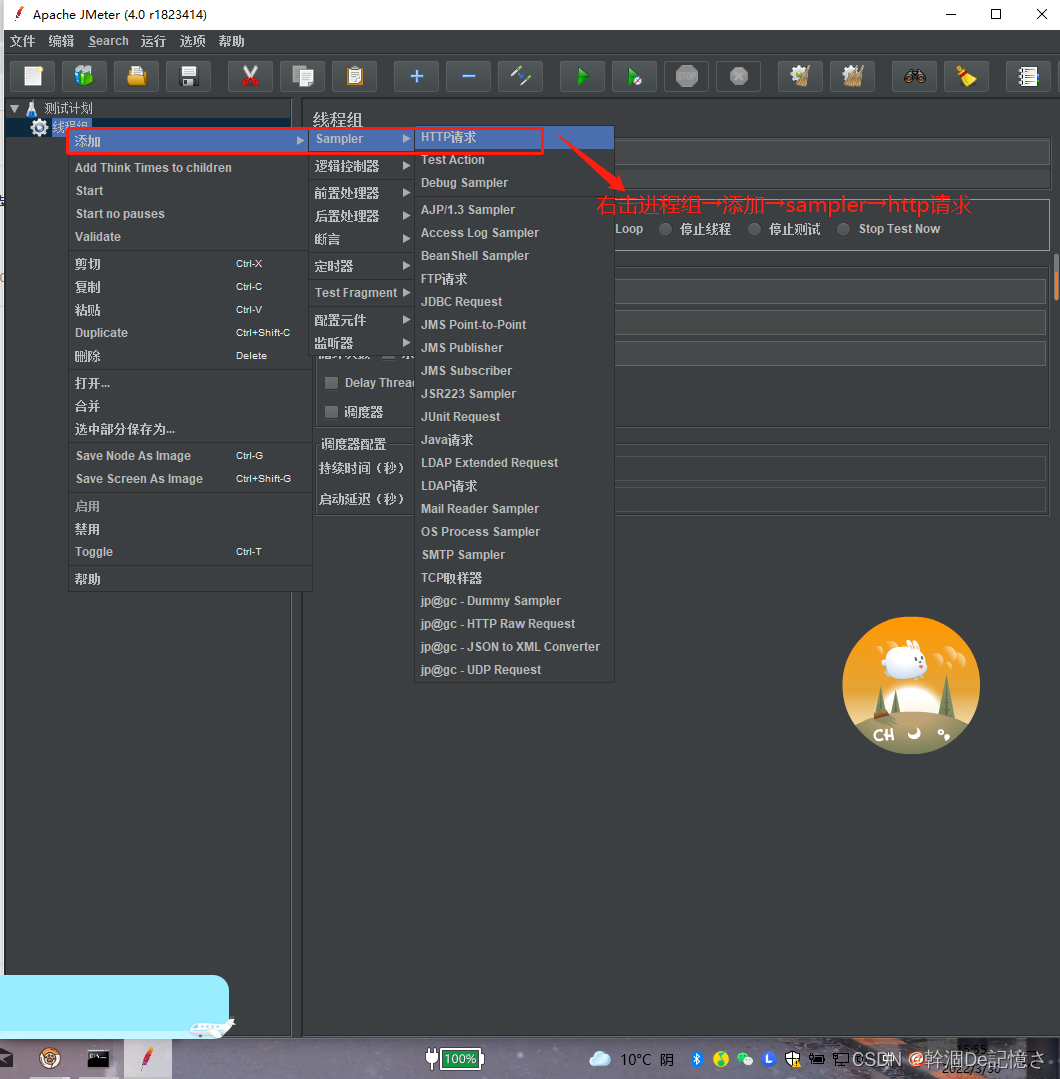
Task: Open the 帮助 menu in menu bar
Action: click(x=231, y=41)
